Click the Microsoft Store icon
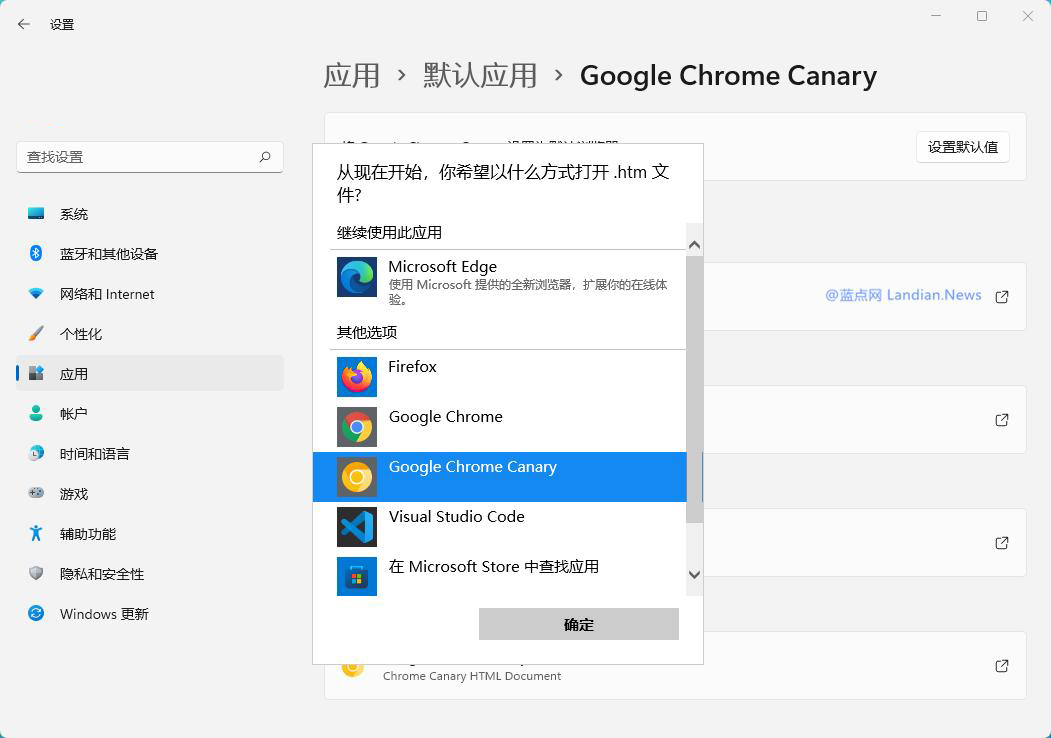1051x738 pixels. point(357,576)
